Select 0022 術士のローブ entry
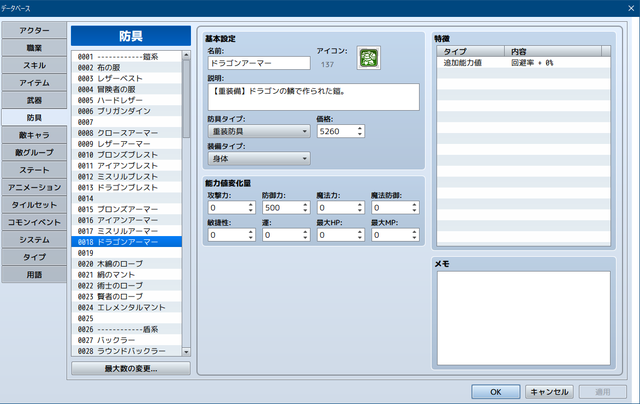The width and height of the screenshot is (640, 404). click(x=127, y=286)
